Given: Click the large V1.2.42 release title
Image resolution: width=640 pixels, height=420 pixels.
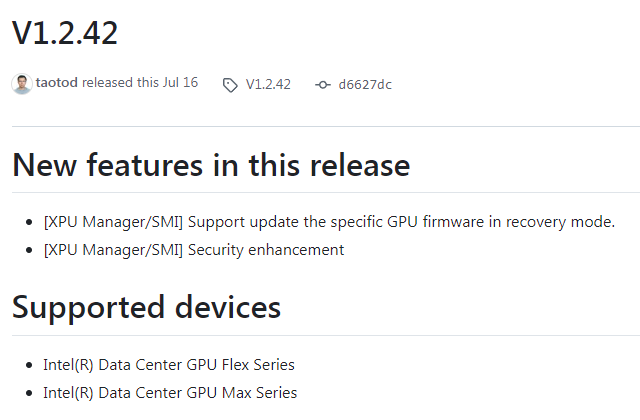Looking at the screenshot, I should [x=65, y=33].
